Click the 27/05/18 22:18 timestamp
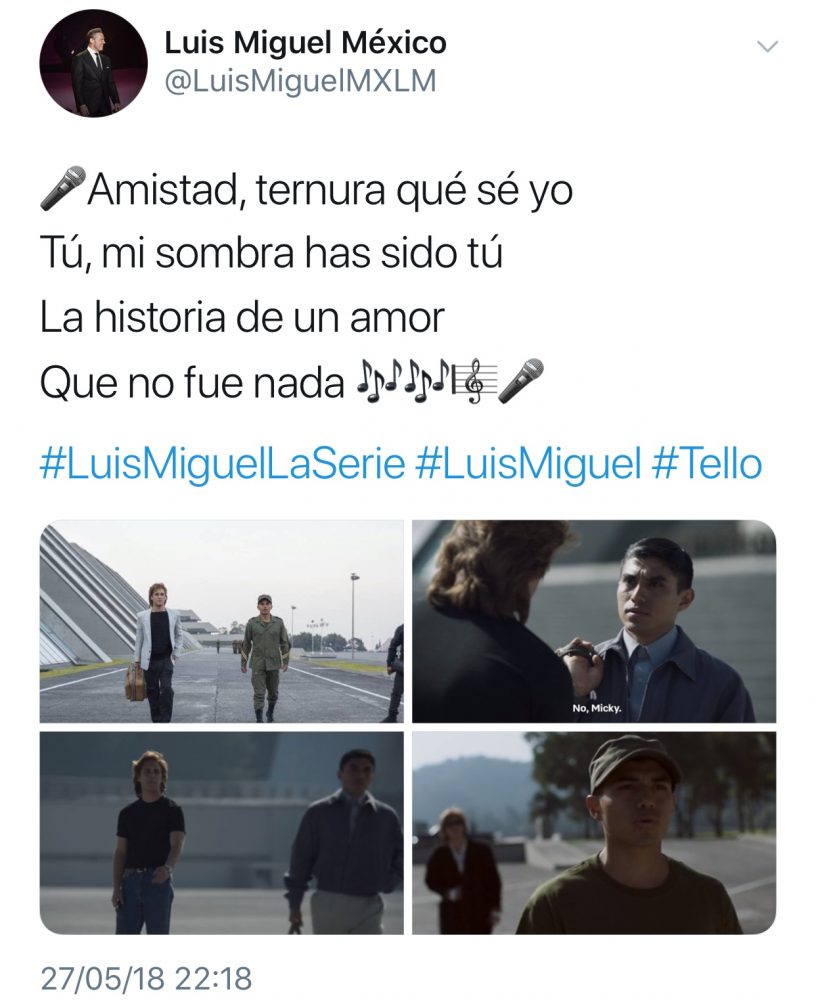The height and width of the screenshot is (1000, 816). coord(147,978)
